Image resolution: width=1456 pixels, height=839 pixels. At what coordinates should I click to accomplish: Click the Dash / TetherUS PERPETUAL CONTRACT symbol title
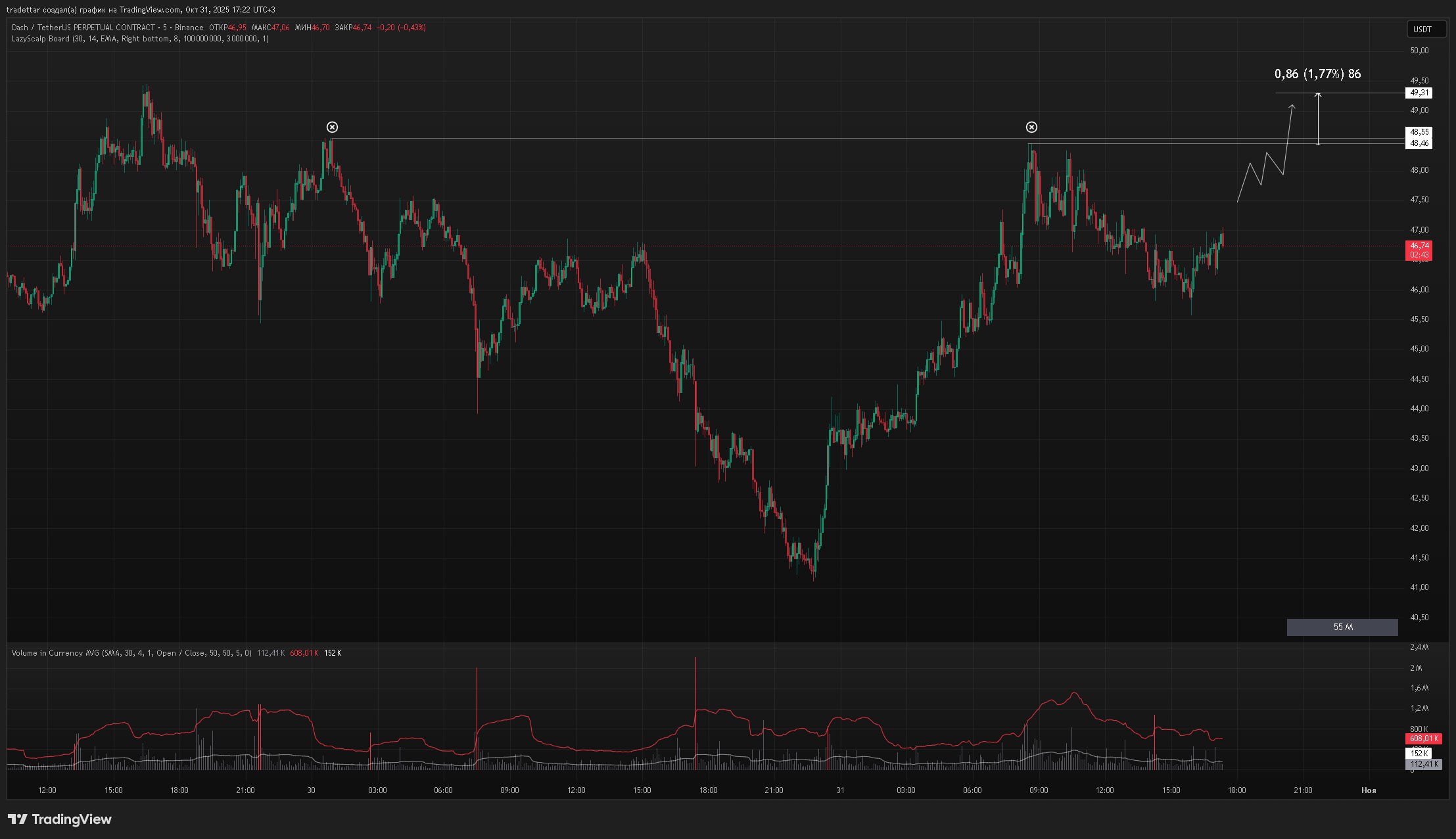83,28
